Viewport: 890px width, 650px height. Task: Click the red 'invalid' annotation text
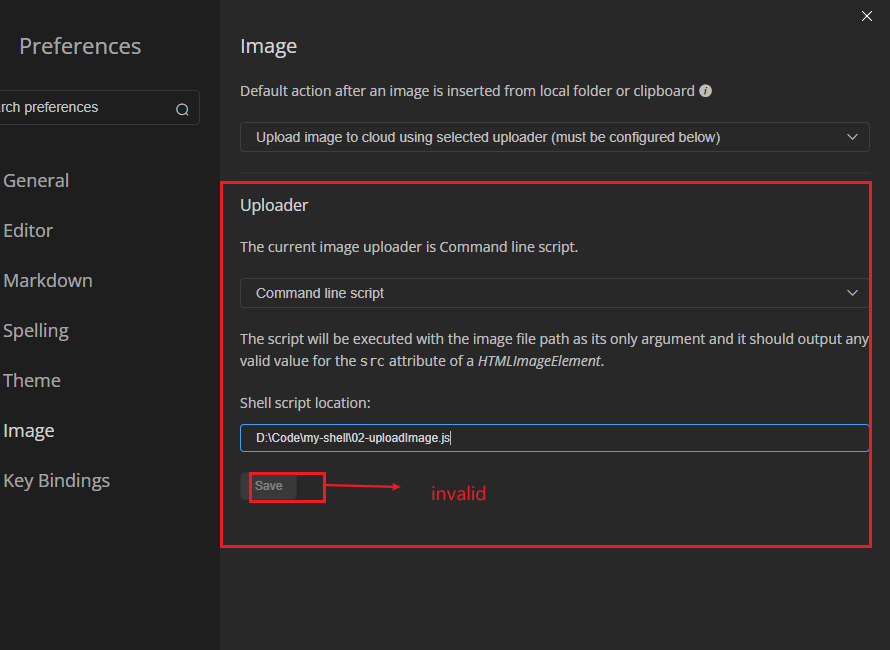pyautogui.click(x=459, y=493)
